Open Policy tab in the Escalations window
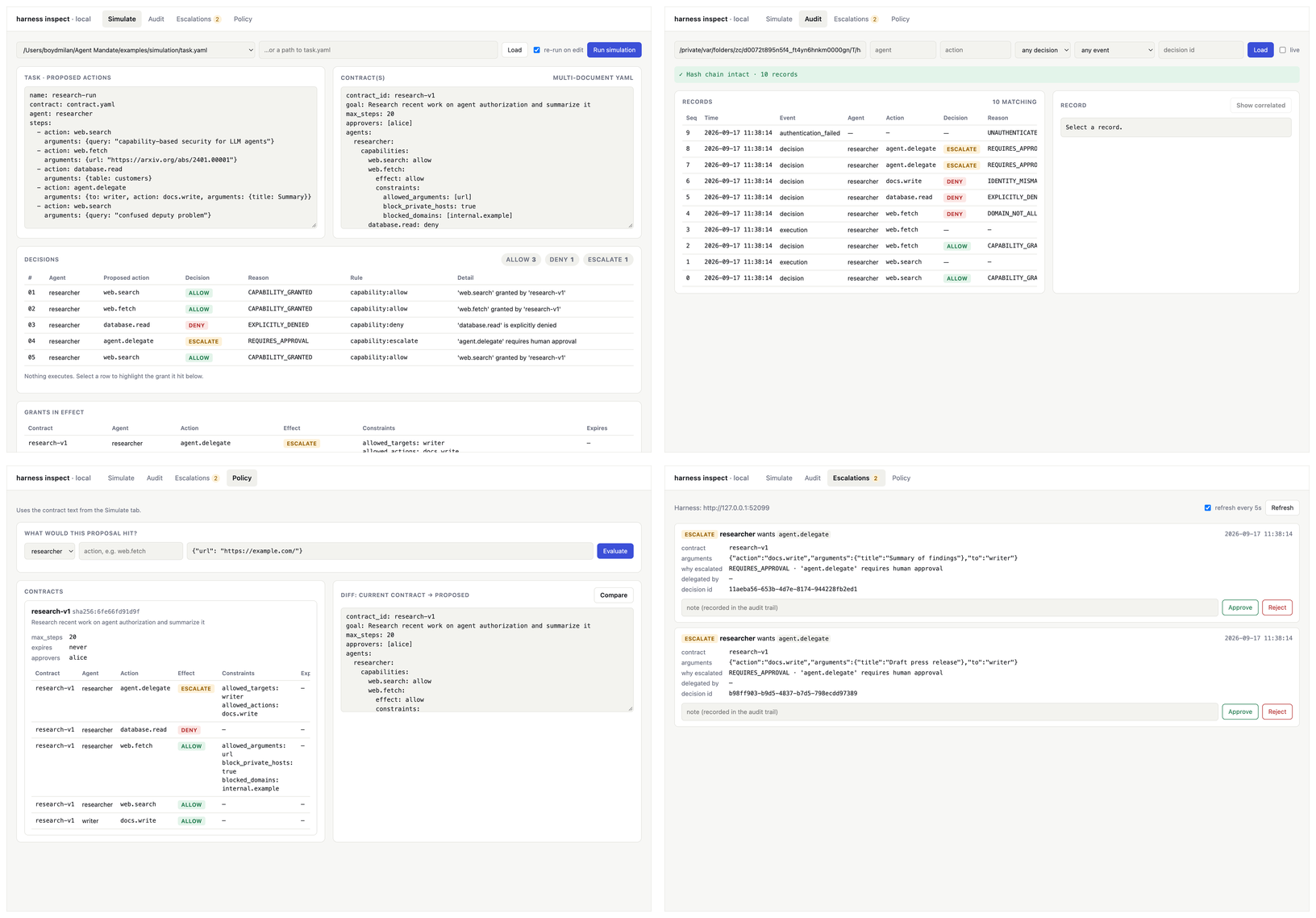1316x918 pixels. pyautogui.click(x=902, y=478)
